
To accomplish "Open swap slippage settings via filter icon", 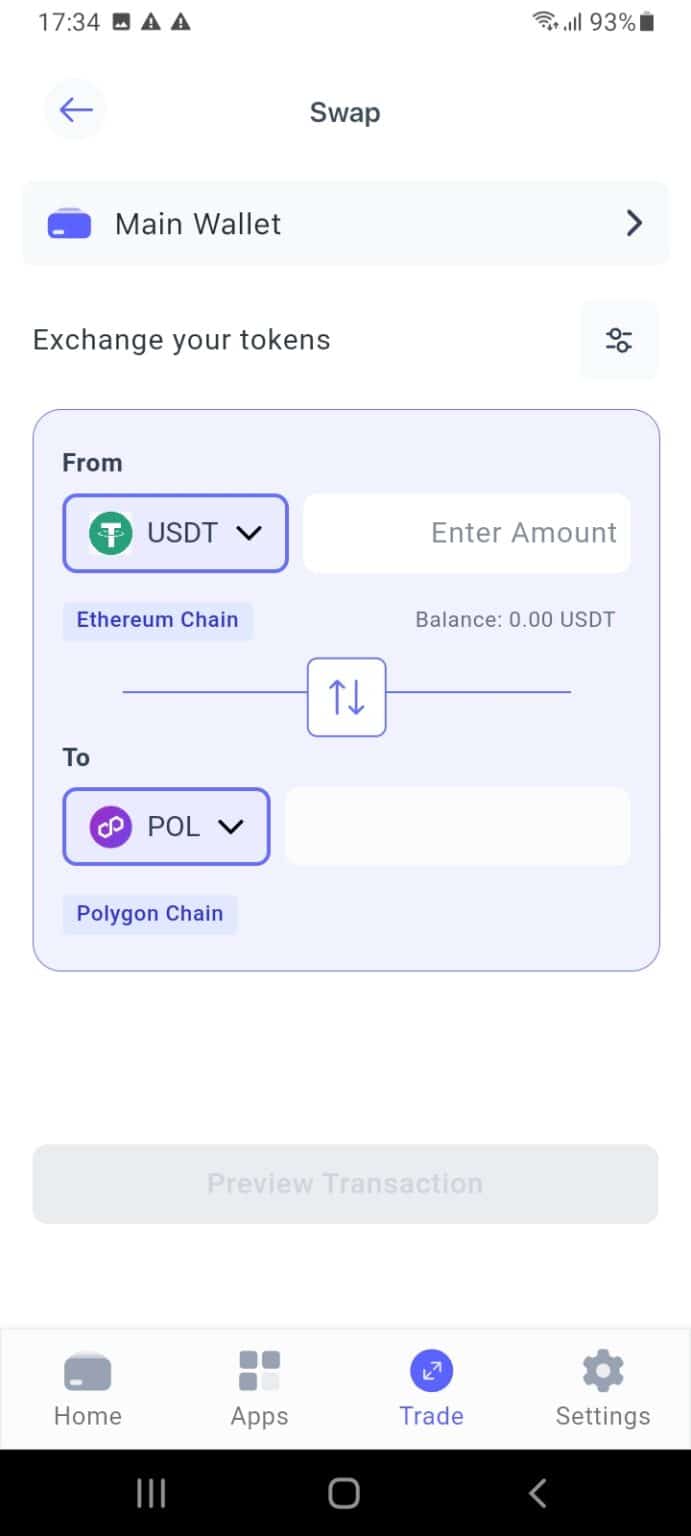I will coord(618,340).
